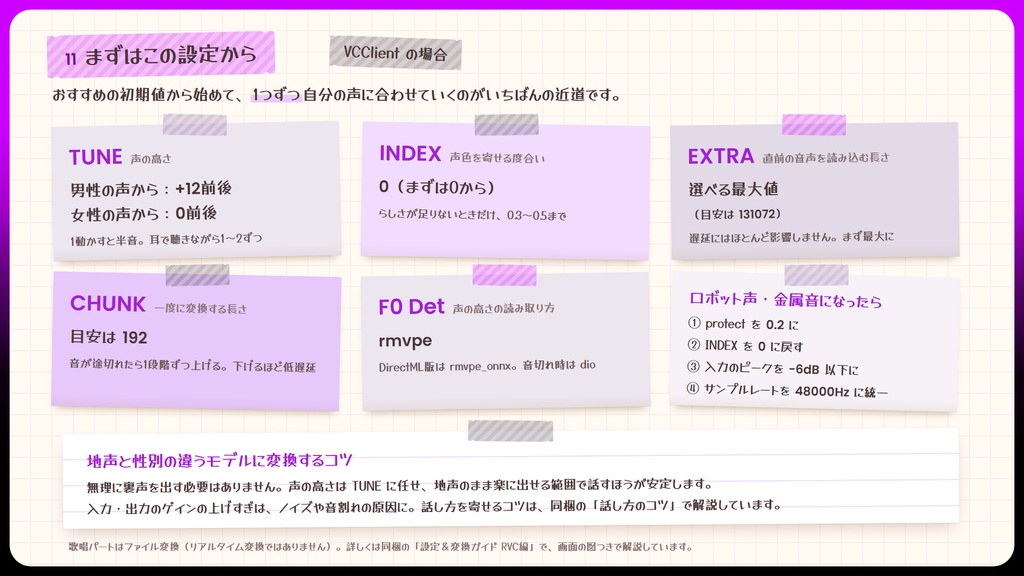Screen dimensions: 1024x576
Task: Select step "③ 入力のピークを -6dB 以下に"
Action: [x=773, y=368]
